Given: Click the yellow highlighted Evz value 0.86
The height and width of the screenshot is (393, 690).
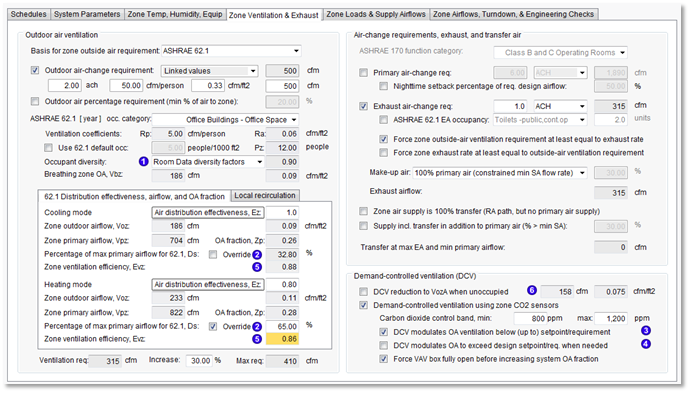Looking at the screenshot, I should (x=283, y=339).
